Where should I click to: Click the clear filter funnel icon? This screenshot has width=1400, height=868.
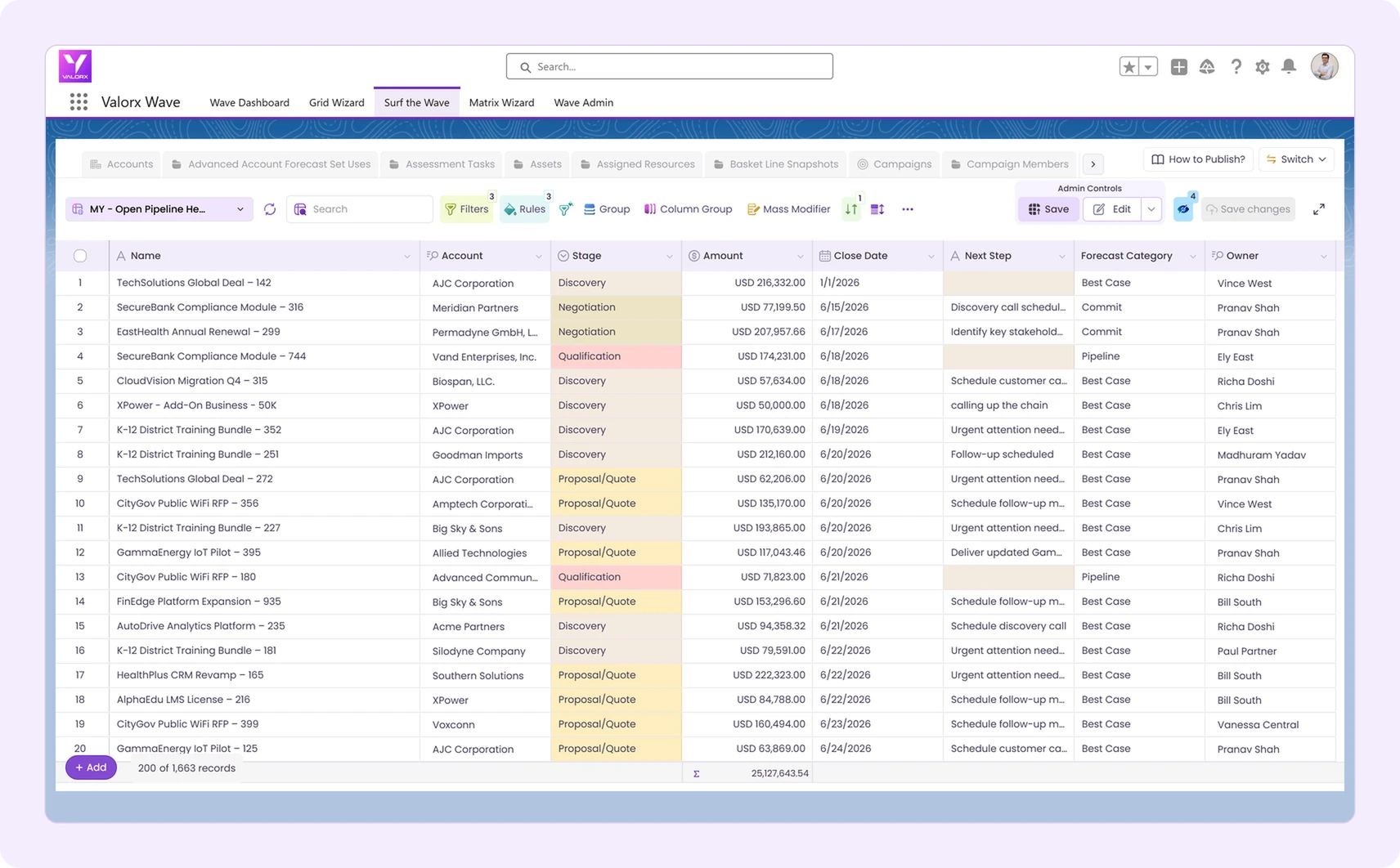(566, 209)
